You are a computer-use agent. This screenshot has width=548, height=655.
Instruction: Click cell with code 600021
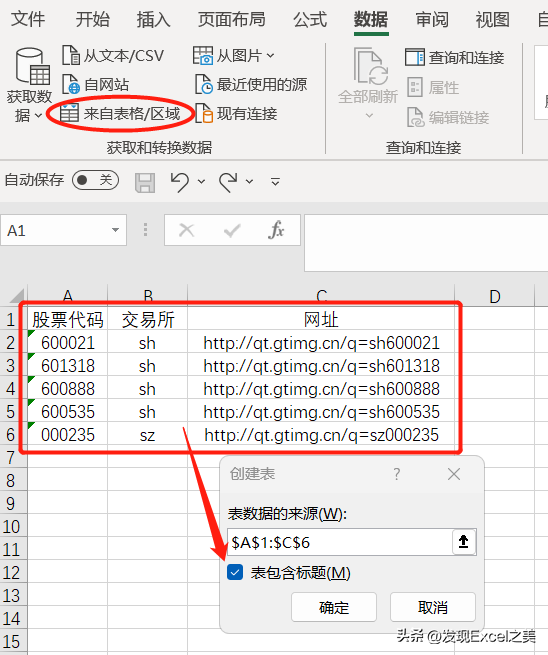click(68, 343)
